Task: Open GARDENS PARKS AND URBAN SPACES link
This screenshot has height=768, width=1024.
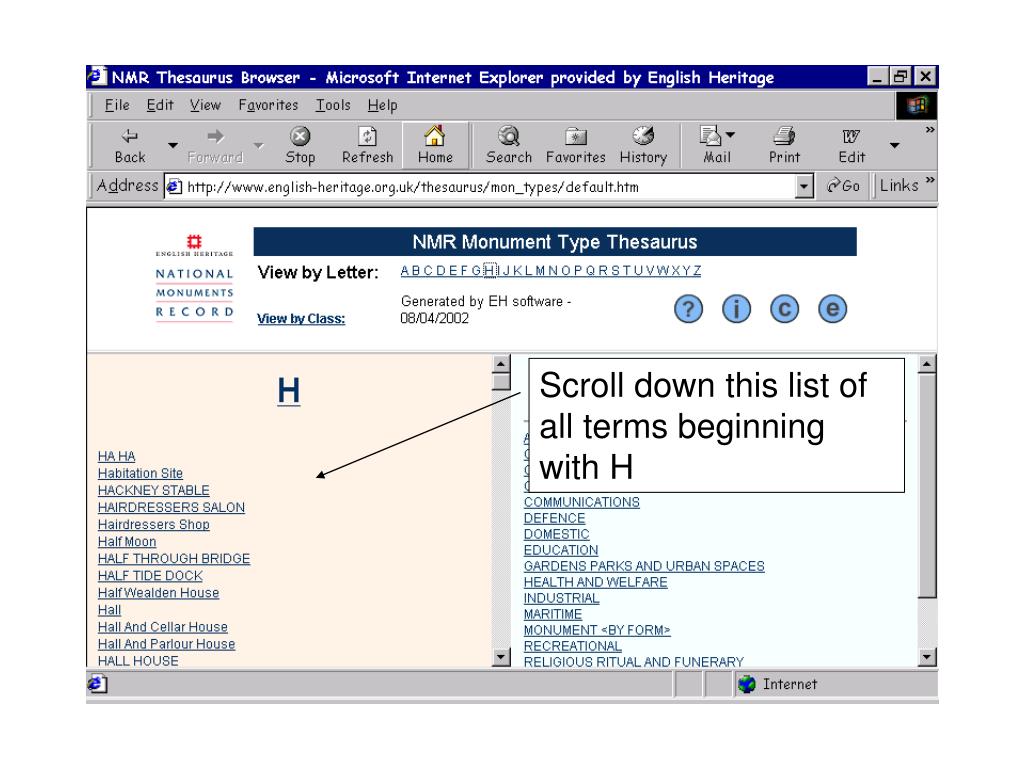Action: [x=644, y=566]
